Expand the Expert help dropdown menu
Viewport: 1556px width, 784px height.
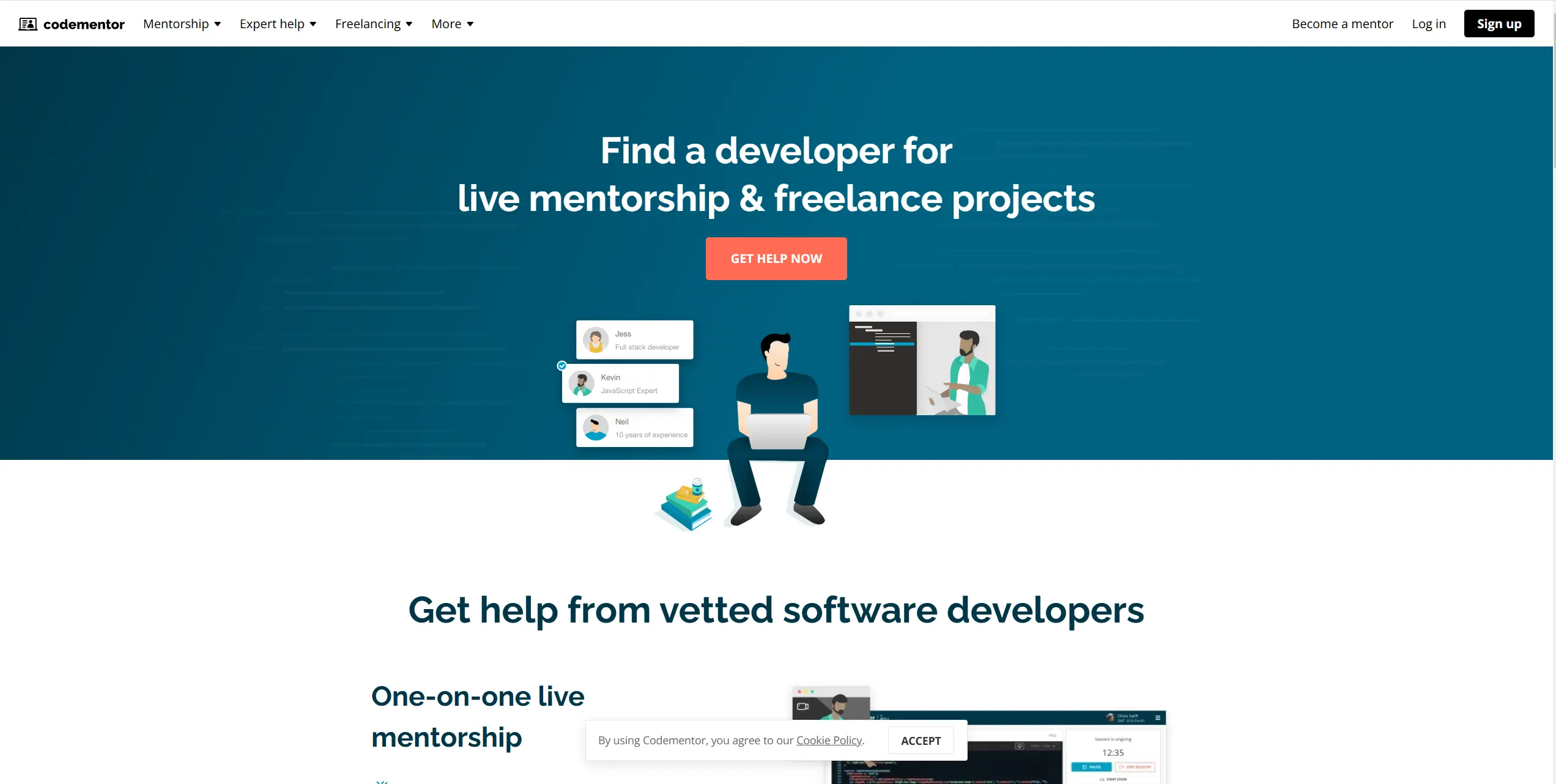click(277, 23)
